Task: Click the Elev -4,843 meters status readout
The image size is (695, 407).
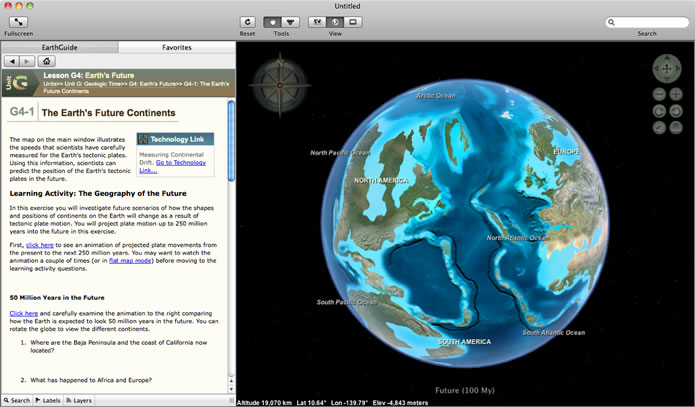Action: tap(401, 403)
